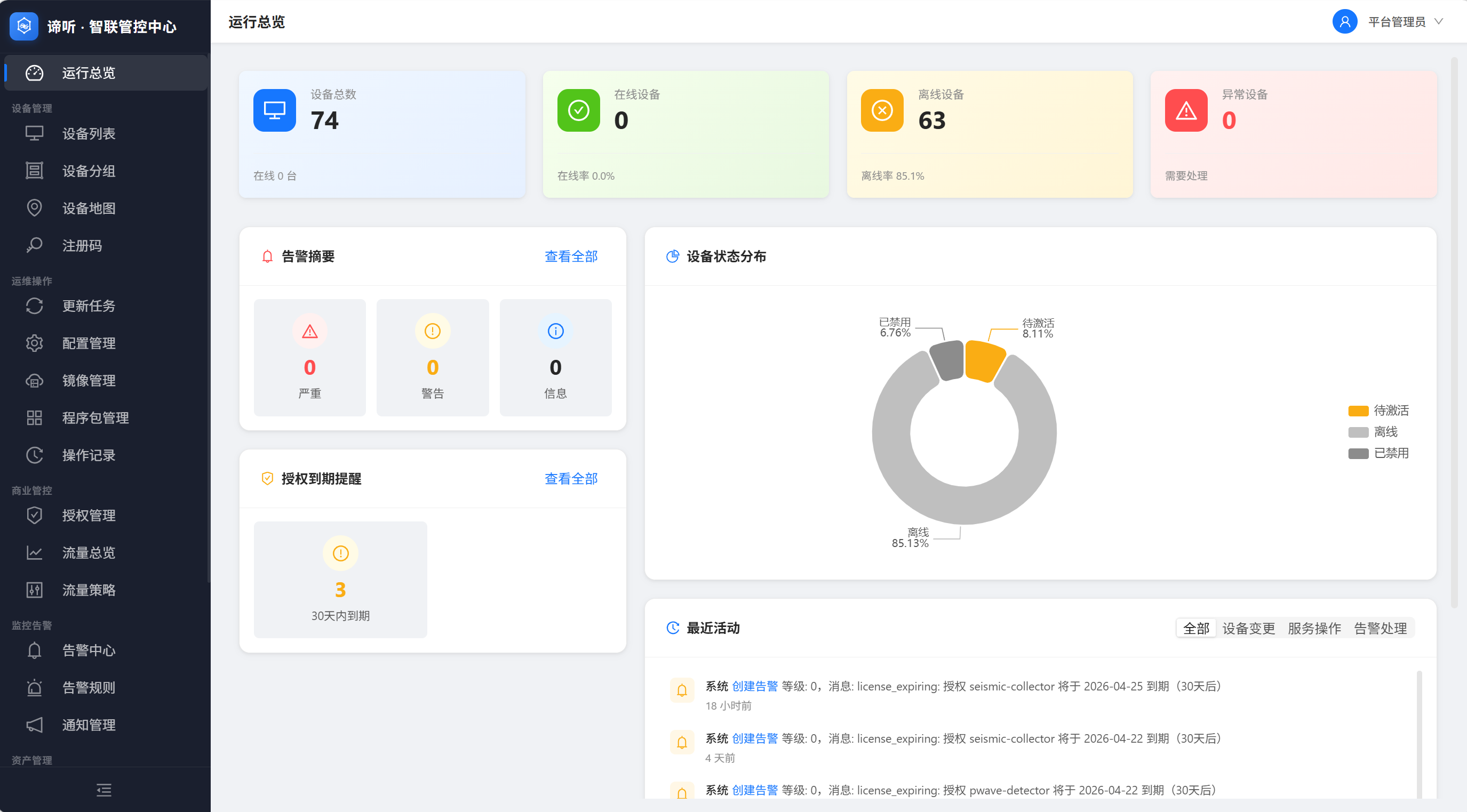Click the orange 待激活 donut segment
Image resolution: width=1467 pixels, height=812 pixels.
pyautogui.click(x=983, y=361)
